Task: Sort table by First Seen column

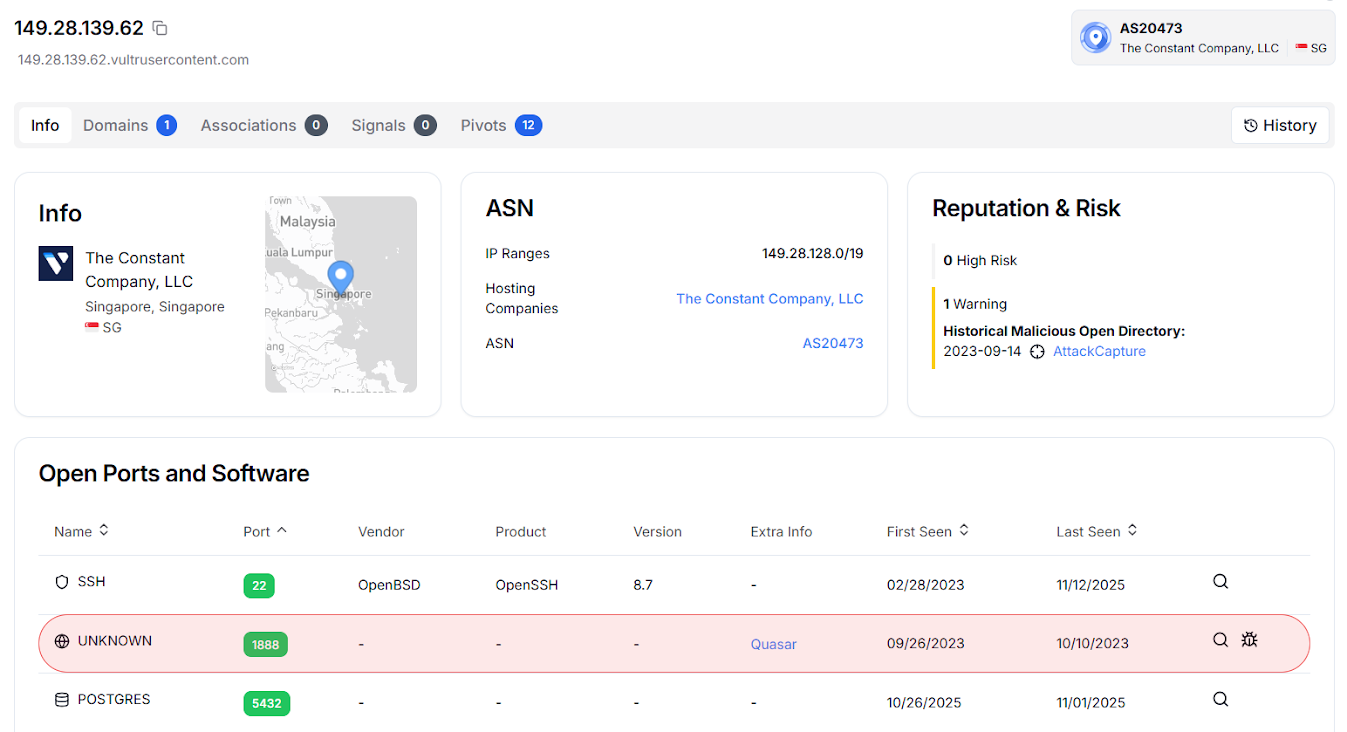Action: (964, 531)
